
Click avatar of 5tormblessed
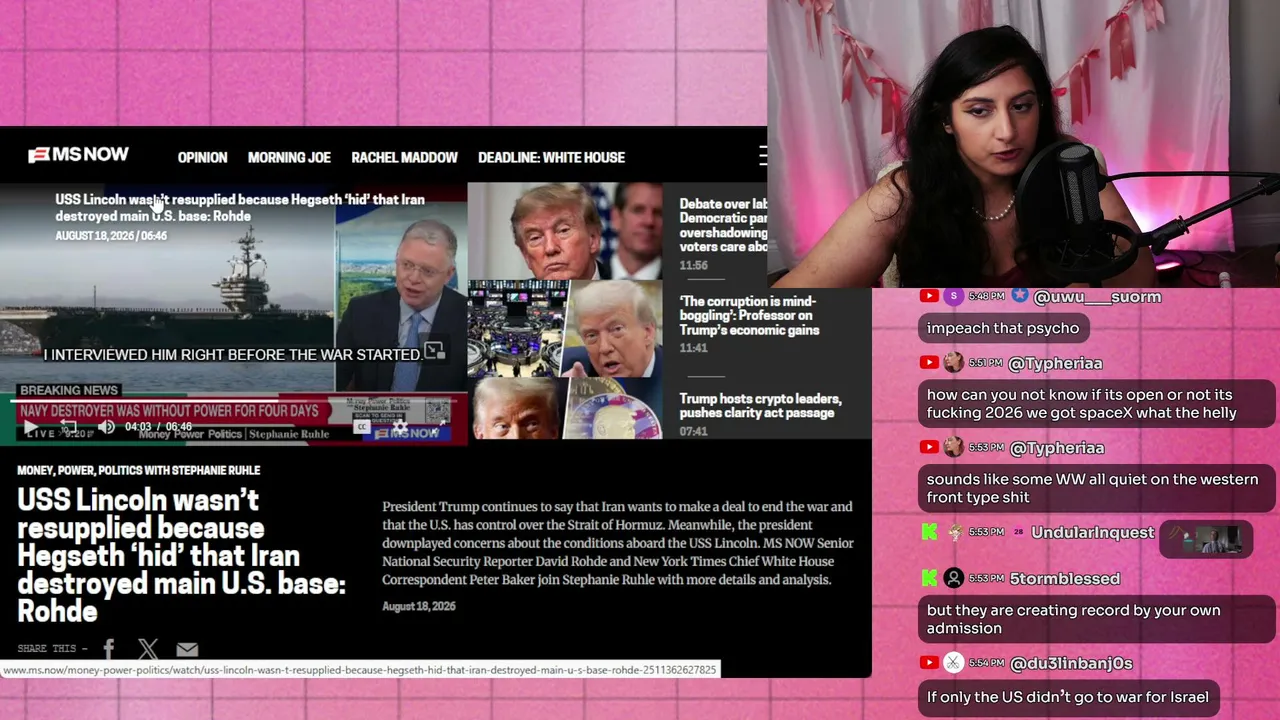click(x=954, y=578)
